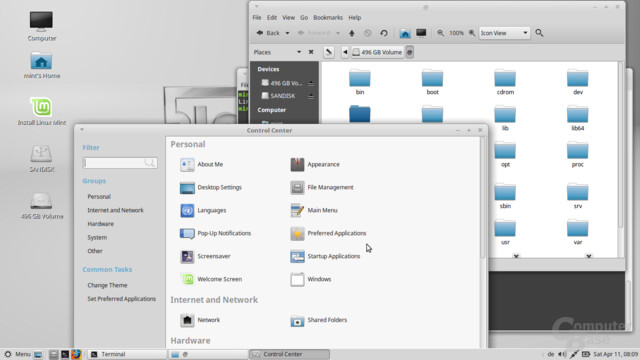Open Welcome Screen
The height and width of the screenshot is (360, 640).
click(x=211, y=279)
